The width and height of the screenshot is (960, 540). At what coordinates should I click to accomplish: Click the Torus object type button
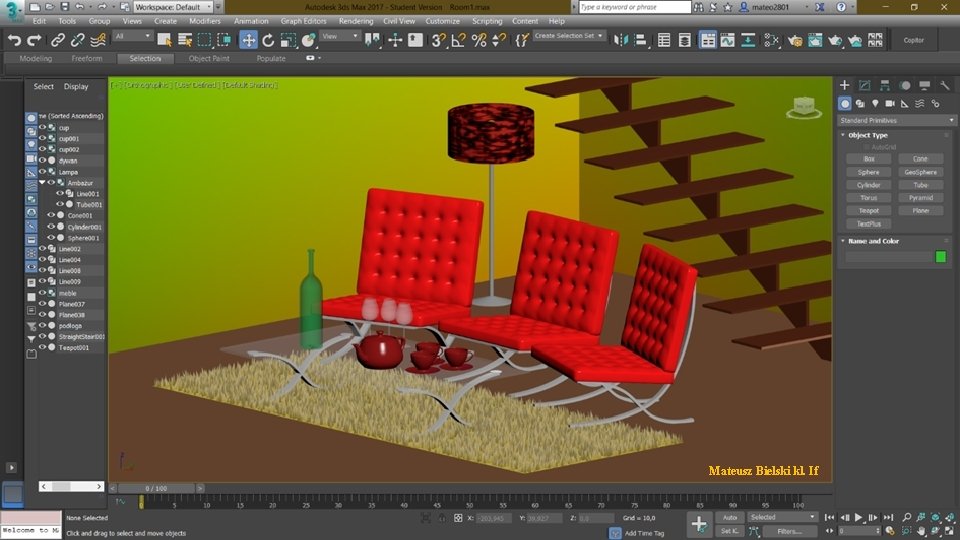coord(868,198)
